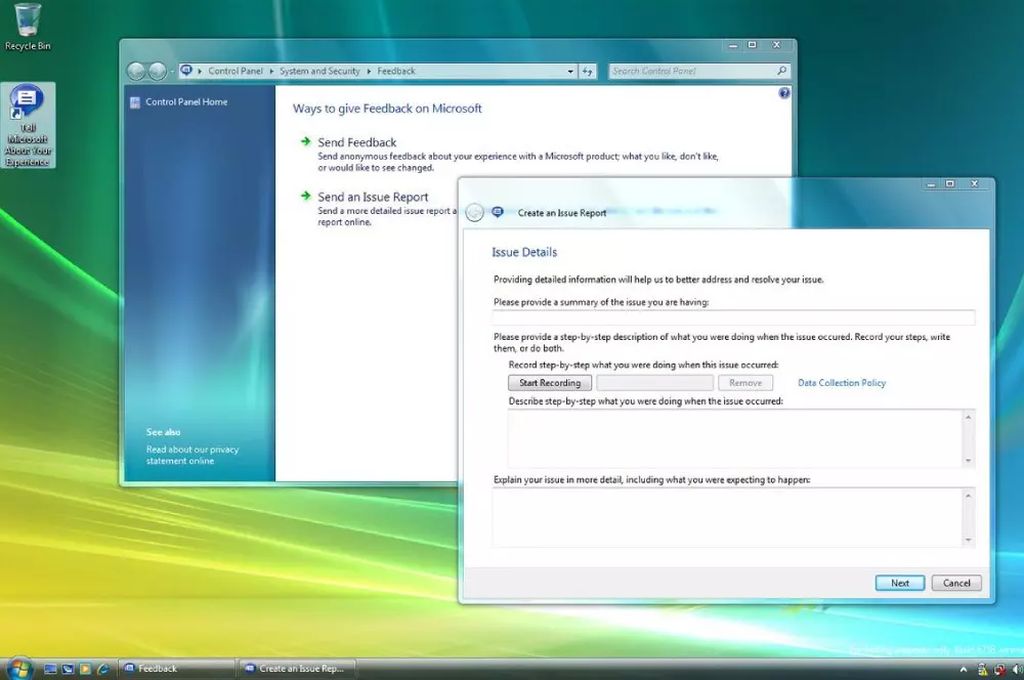The width and height of the screenshot is (1024, 680).
Task: Click green arrow beside Send an Issue Report
Action: (305, 195)
